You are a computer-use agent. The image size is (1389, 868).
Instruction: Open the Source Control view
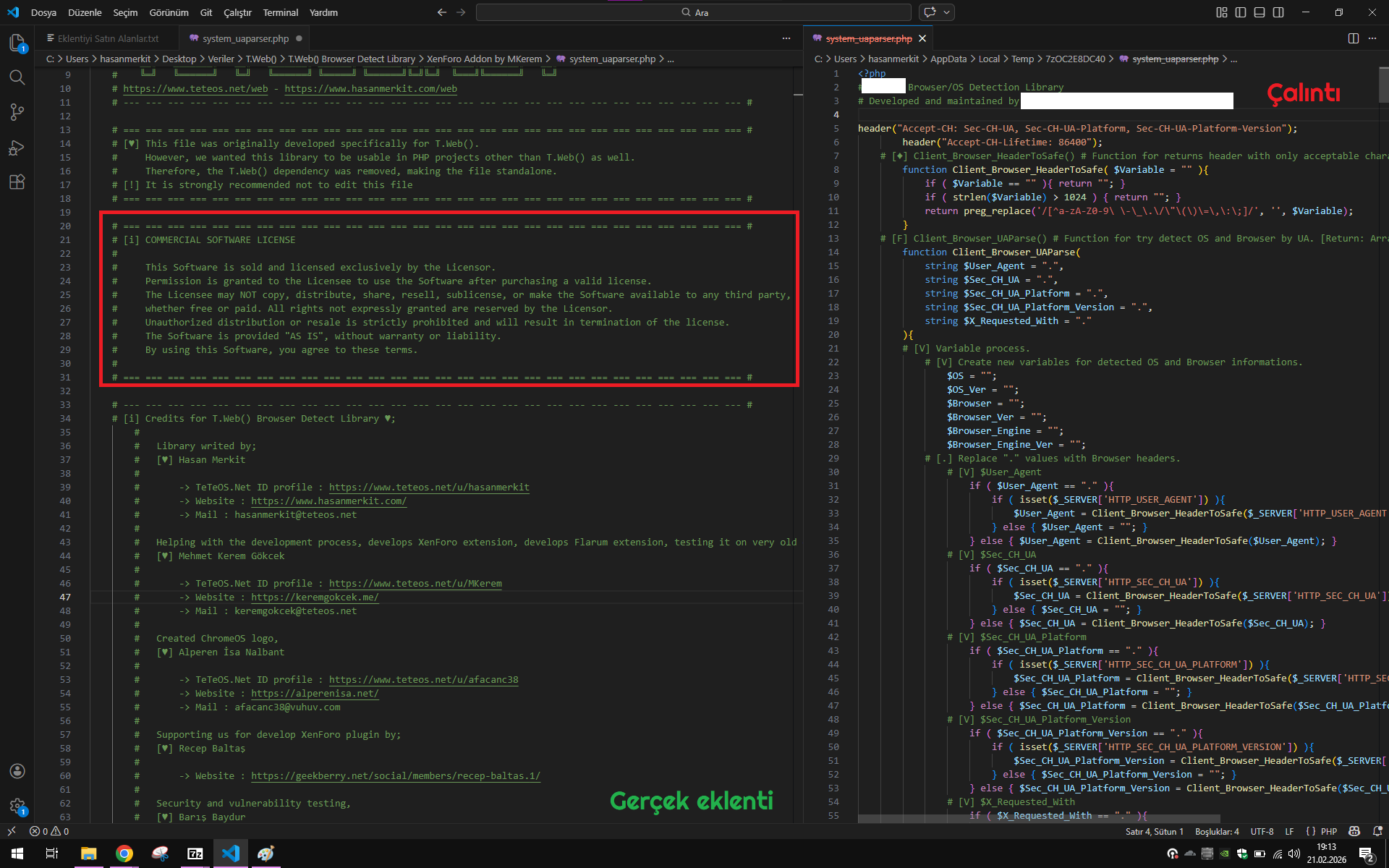[x=17, y=112]
